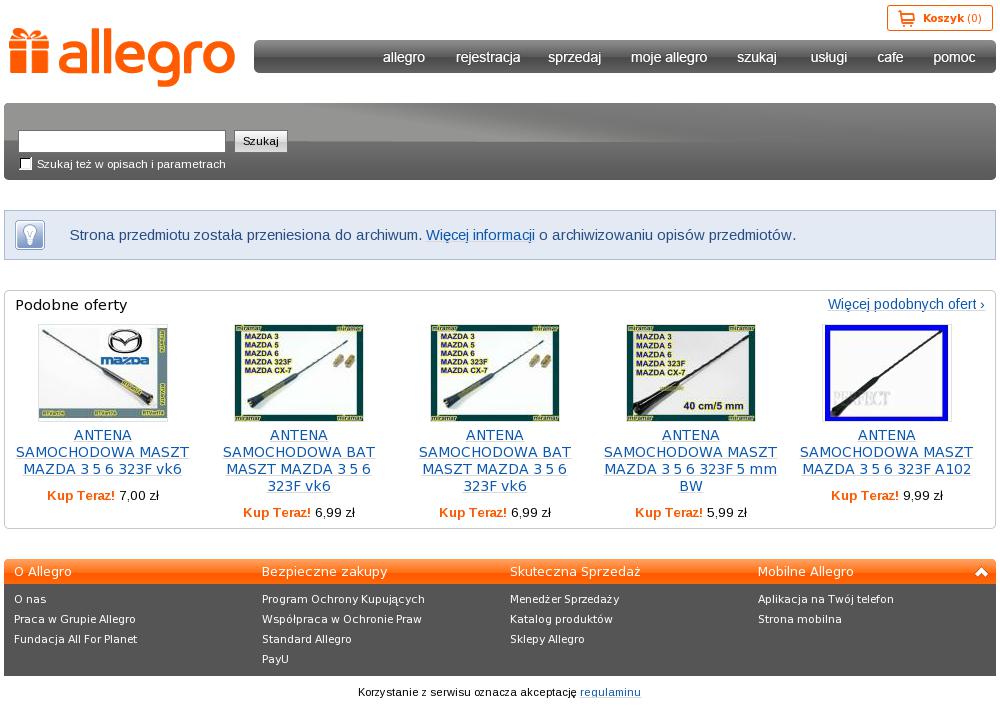Open 'Więcej podobnych ofert' link
Screen dimensions: 1000x712
coord(906,304)
